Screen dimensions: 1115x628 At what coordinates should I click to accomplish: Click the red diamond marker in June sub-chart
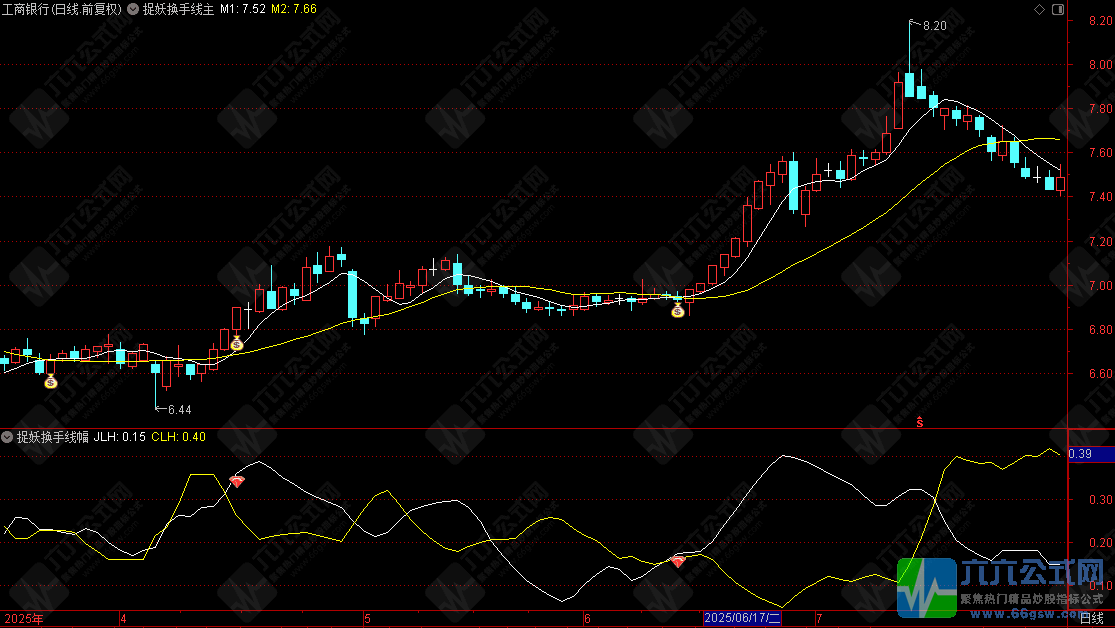click(678, 562)
